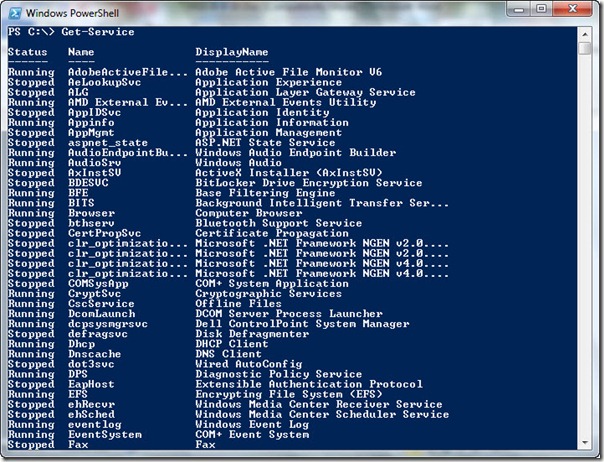Image resolution: width=604 pixels, height=462 pixels.
Task: Click Windows Event Log display name
Action: 252,424
